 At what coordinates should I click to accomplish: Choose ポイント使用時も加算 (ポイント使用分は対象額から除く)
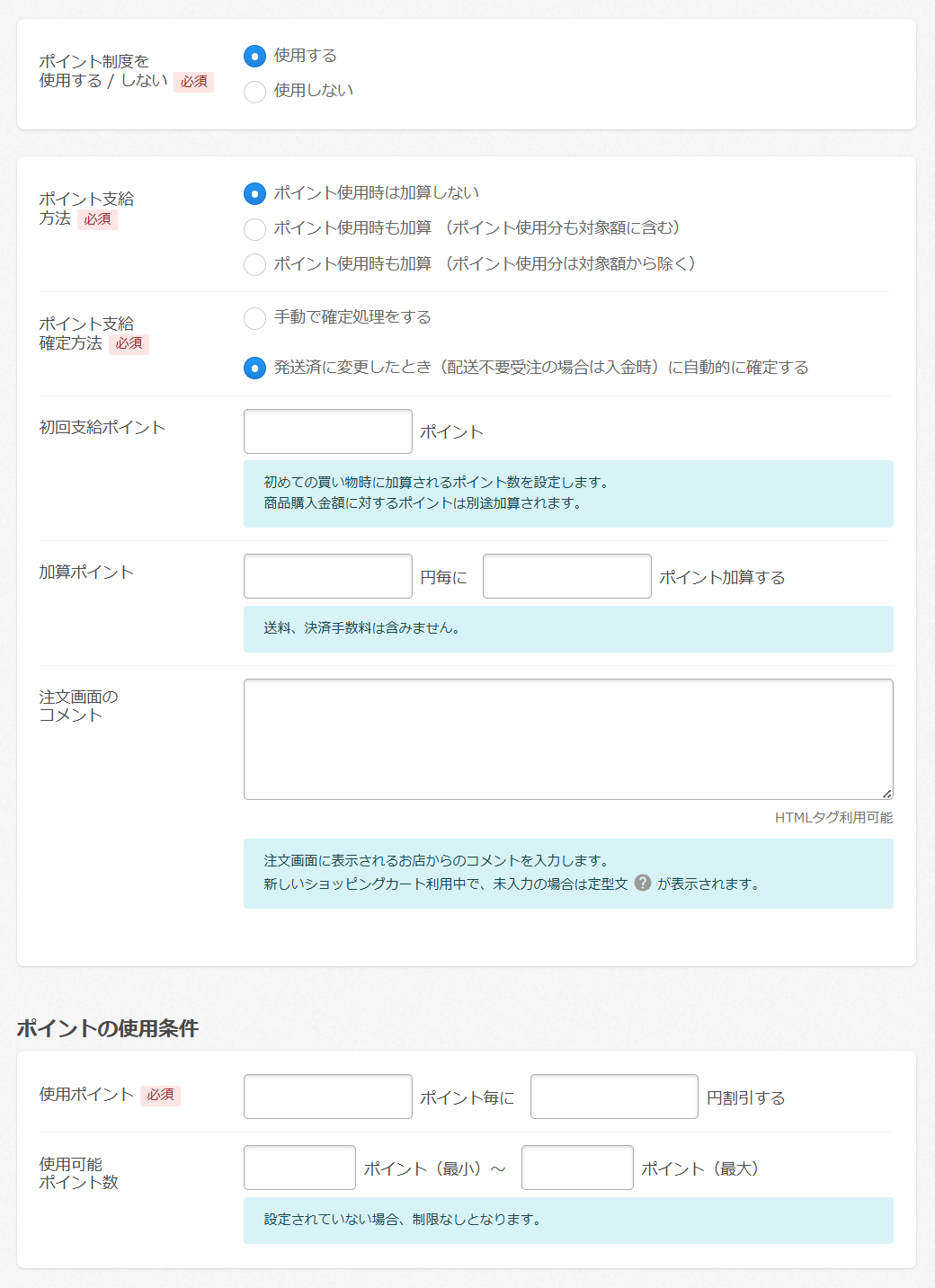coord(255,264)
